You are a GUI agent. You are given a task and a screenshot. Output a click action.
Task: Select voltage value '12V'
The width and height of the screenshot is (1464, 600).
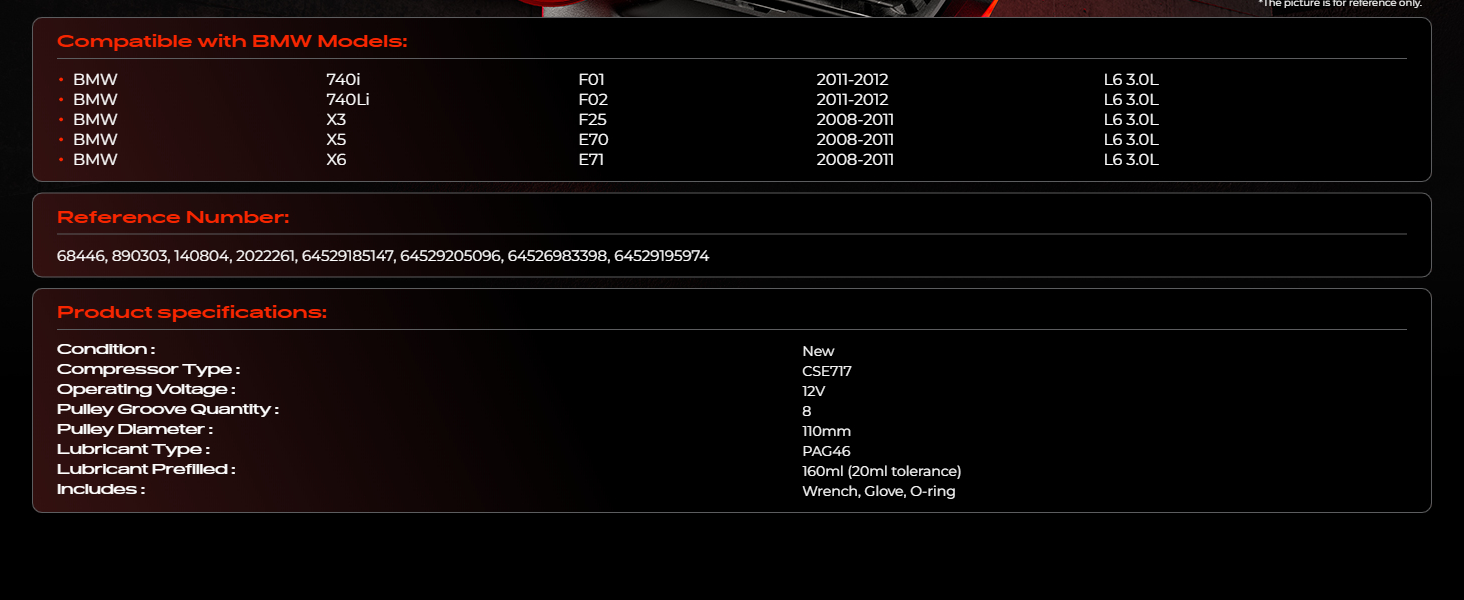pos(814,391)
